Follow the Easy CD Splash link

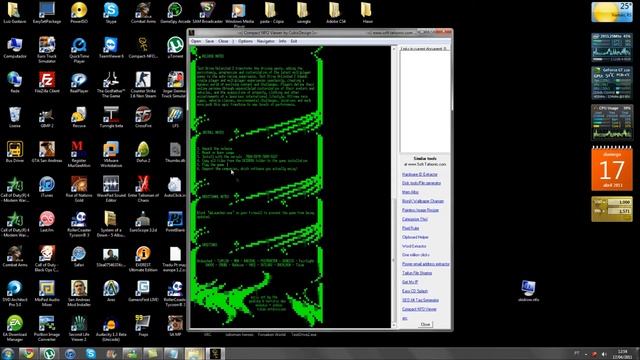coord(415,291)
